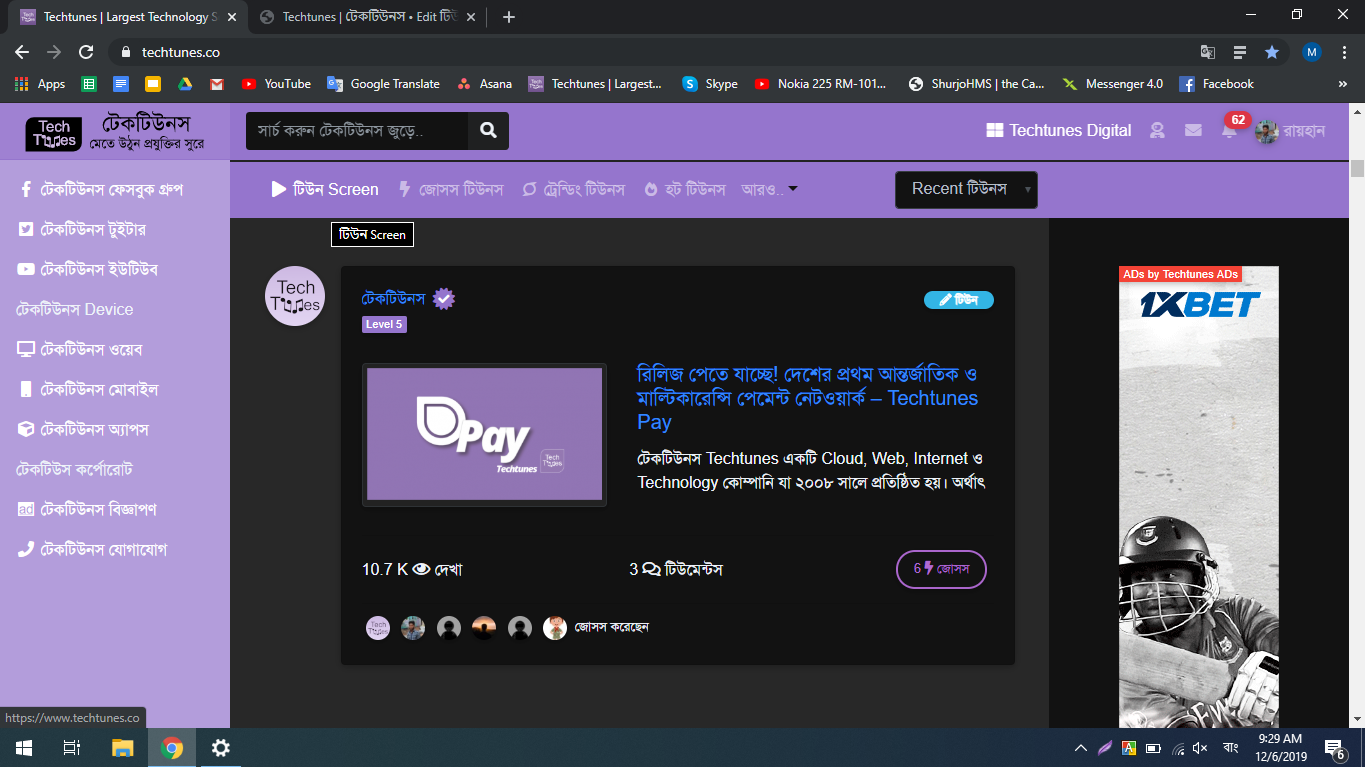Open the 3 টিউমেন্টস comments link

click(x=676, y=569)
